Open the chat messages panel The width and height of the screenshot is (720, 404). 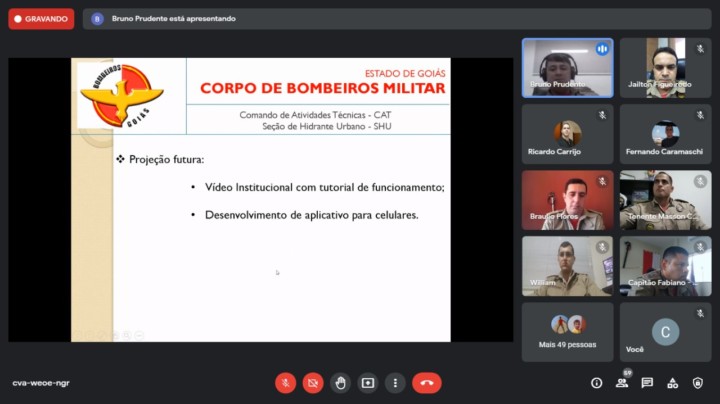pyautogui.click(x=647, y=383)
